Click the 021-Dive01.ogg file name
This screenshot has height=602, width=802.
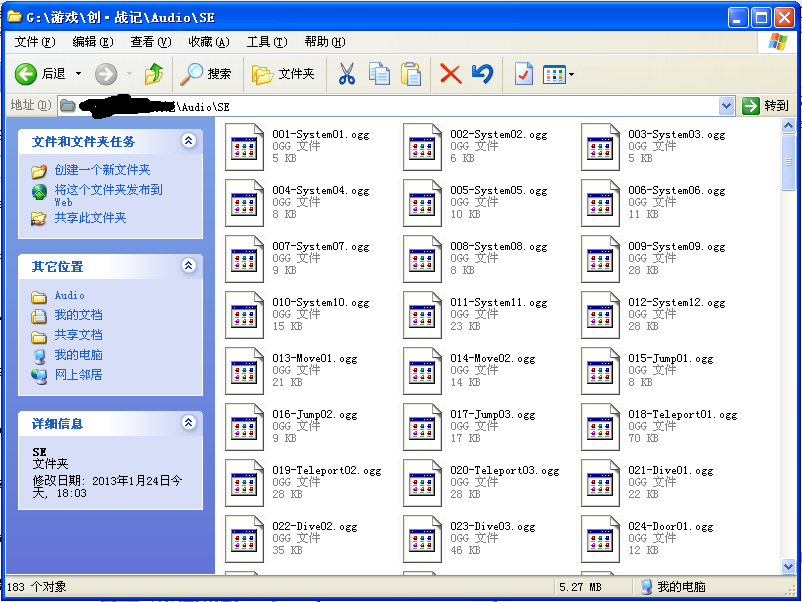pyautogui.click(x=671, y=471)
